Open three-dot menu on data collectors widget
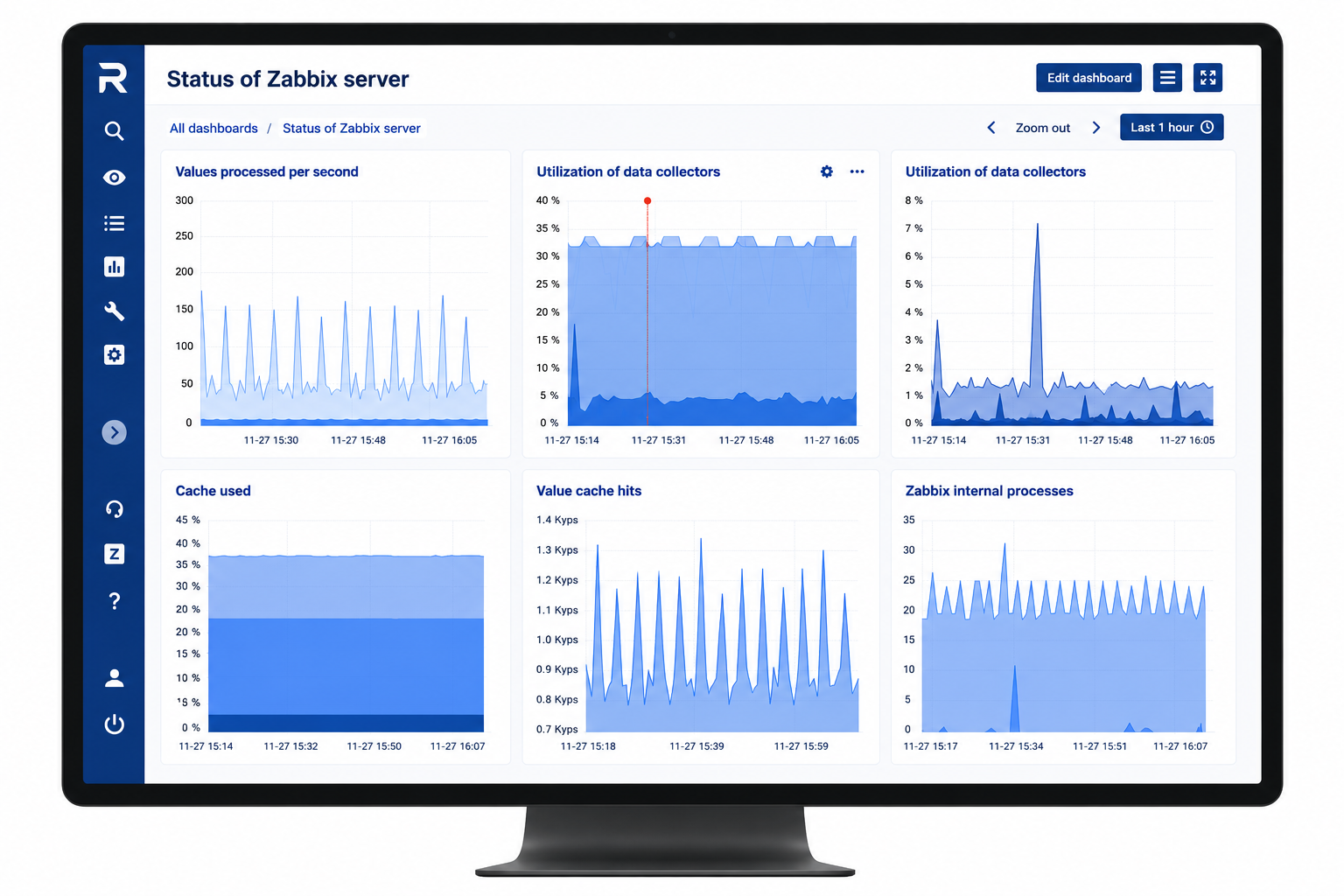The height and width of the screenshot is (896, 1344). tap(857, 171)
